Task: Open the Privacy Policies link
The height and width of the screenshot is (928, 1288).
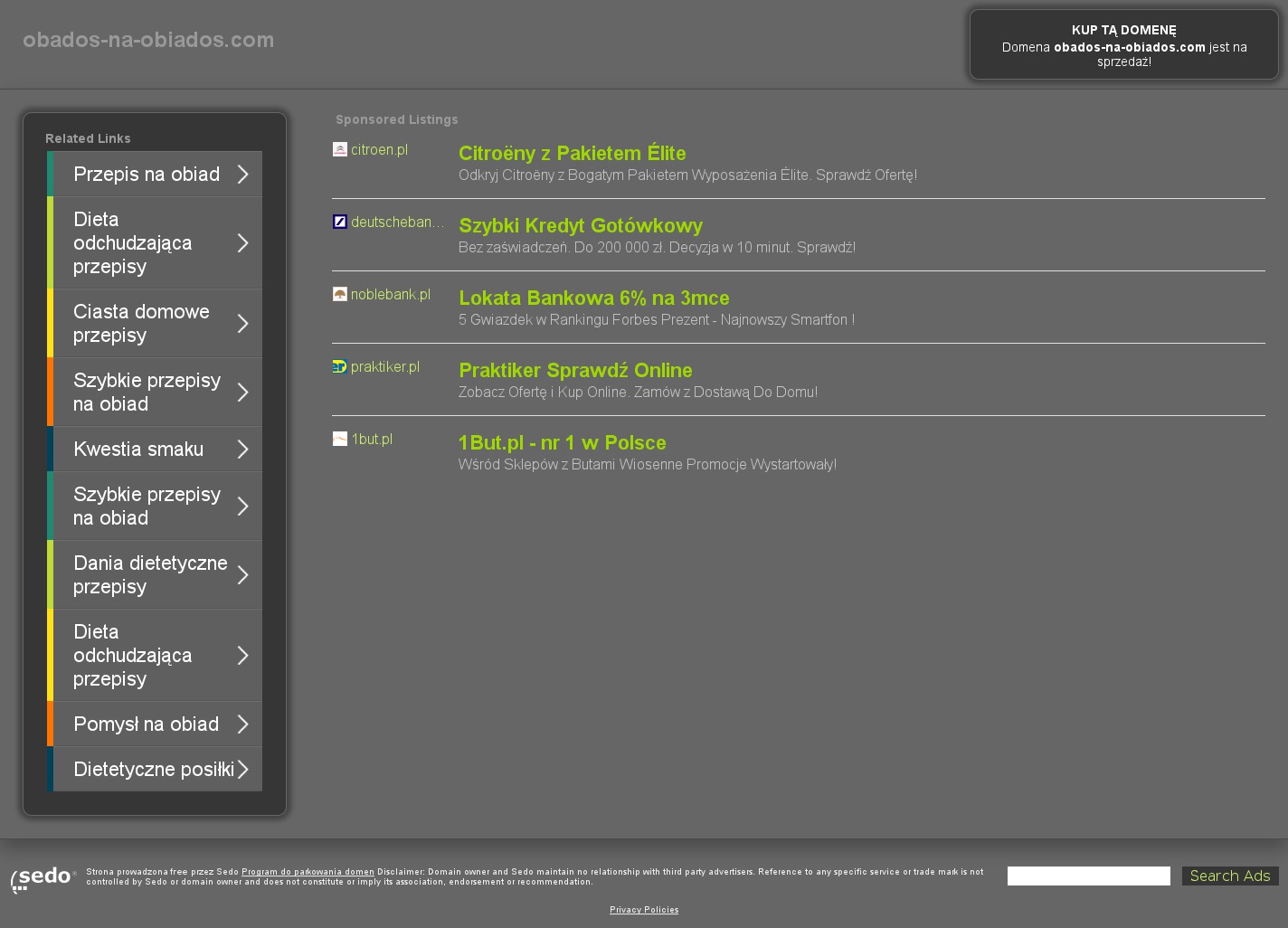Action: [644, 910]
